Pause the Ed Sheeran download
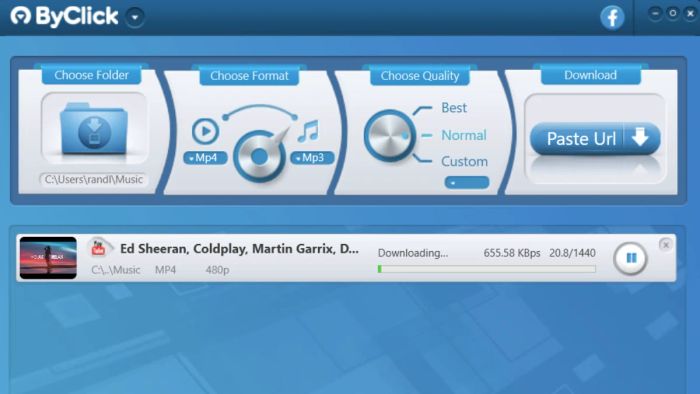700x394 pixels. (631, 258)
